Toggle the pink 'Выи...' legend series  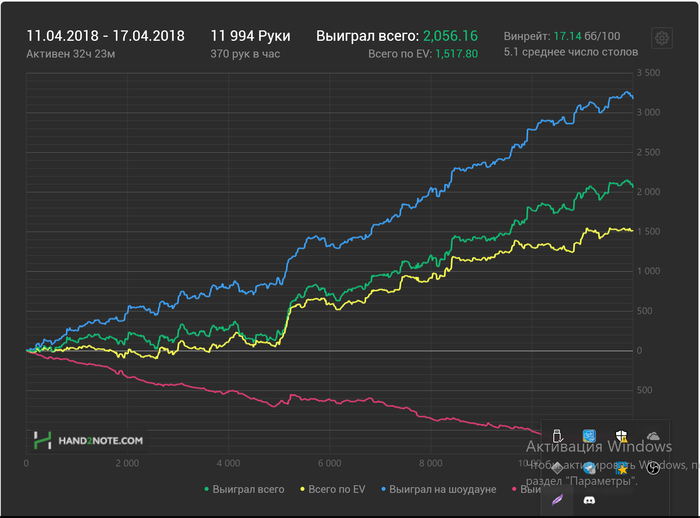[x=526, y=489]
